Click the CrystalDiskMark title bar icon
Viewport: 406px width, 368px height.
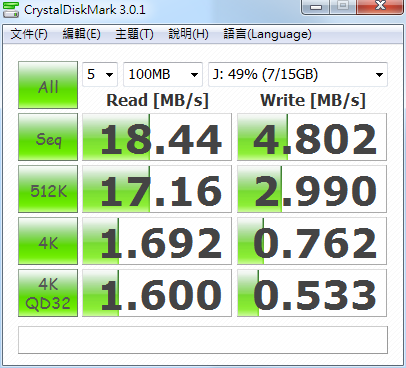click(10, 9)
